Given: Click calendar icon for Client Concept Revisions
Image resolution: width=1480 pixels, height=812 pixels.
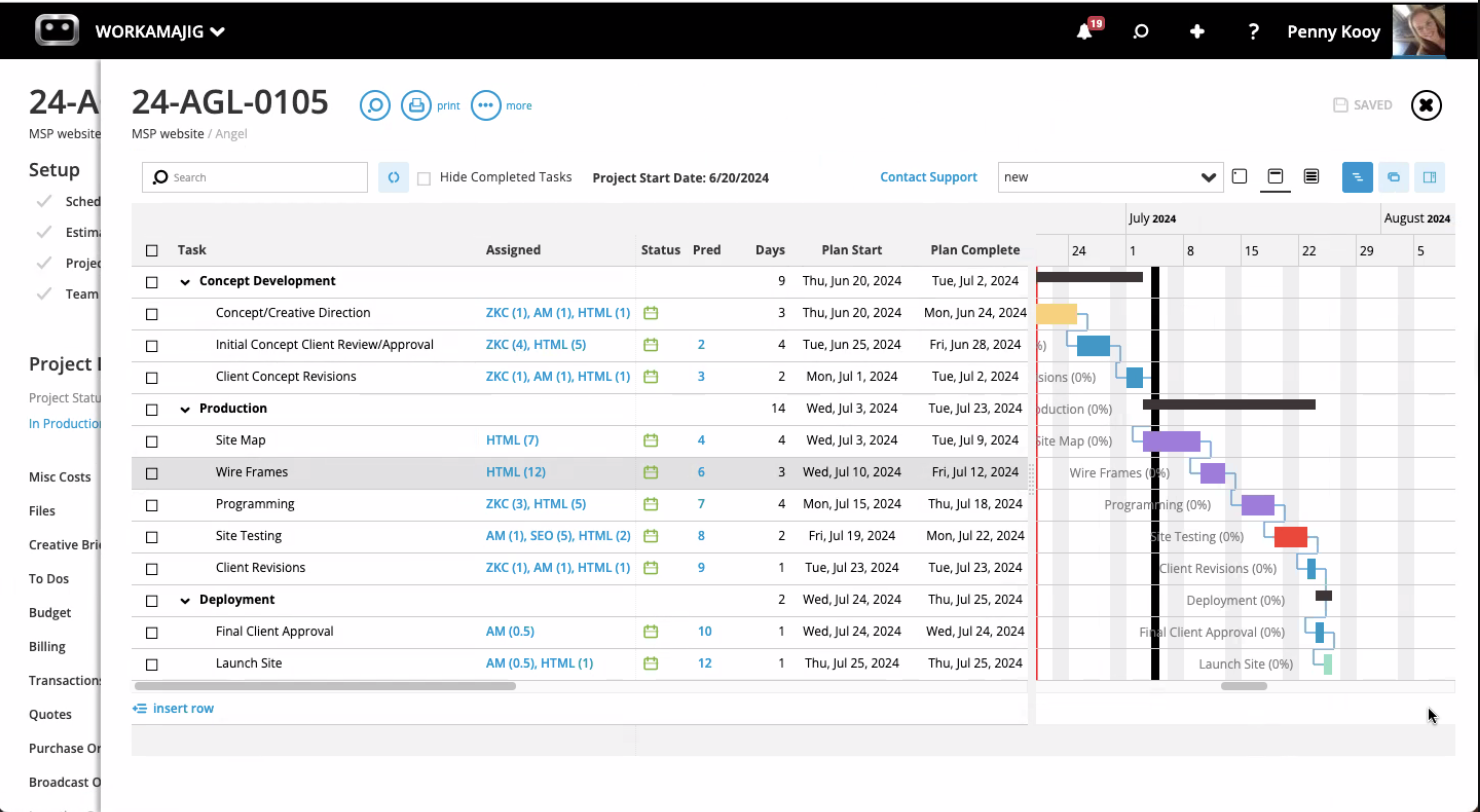Looking at the screenshot, I should 650,377.
